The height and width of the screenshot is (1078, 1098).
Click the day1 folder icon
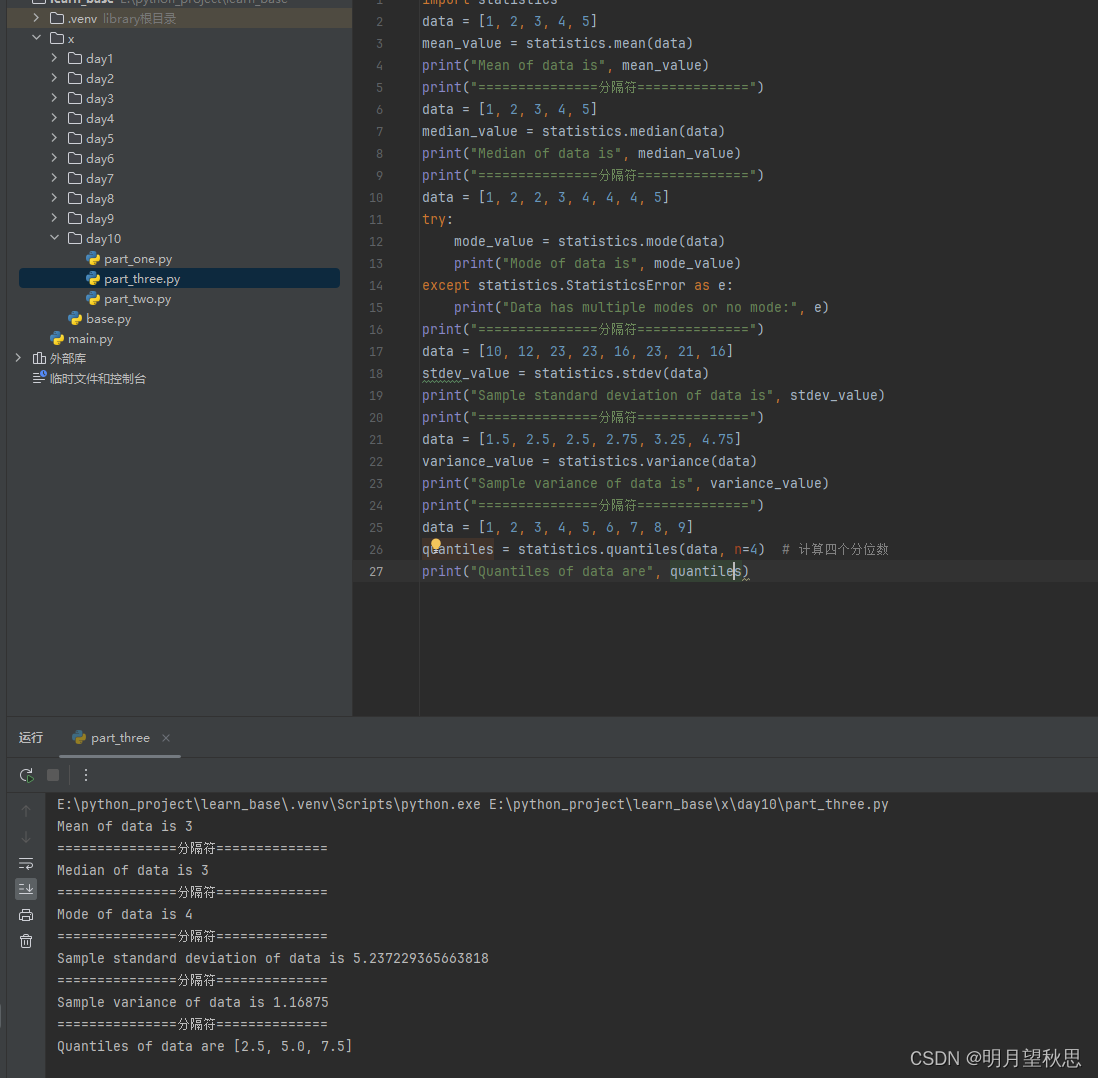pyautogui.click(x=75, y=58)
